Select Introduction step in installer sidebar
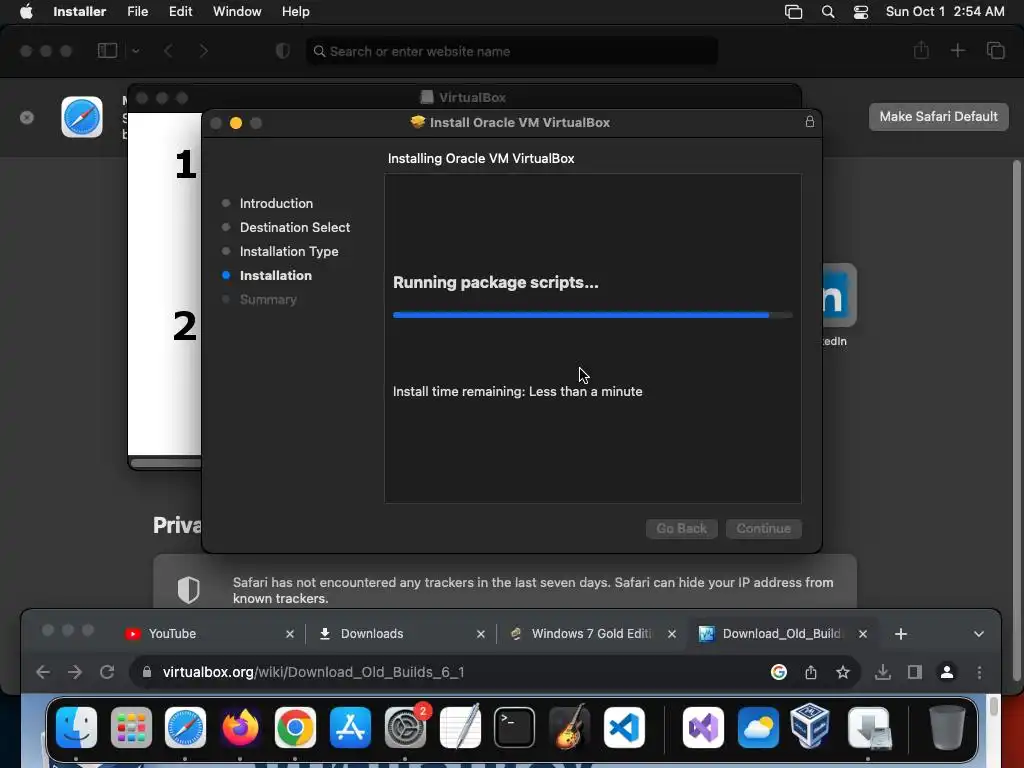Screen dimensions: 1024x768 [276, 203]
